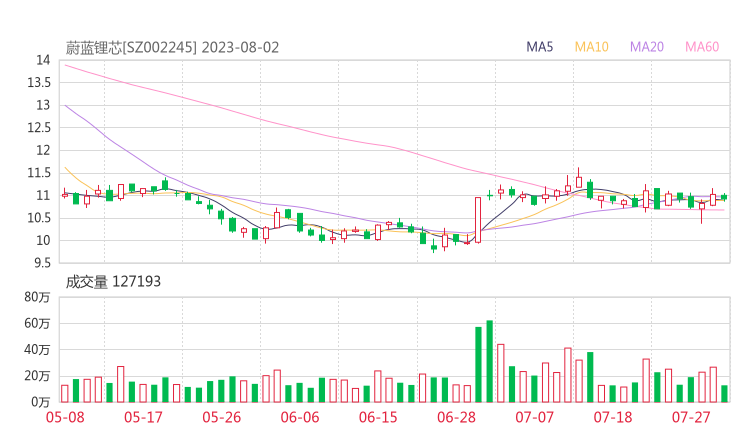The image size is (740, 440).
Task: Click the 0万 volume axis label
Action: pos(40,402)
